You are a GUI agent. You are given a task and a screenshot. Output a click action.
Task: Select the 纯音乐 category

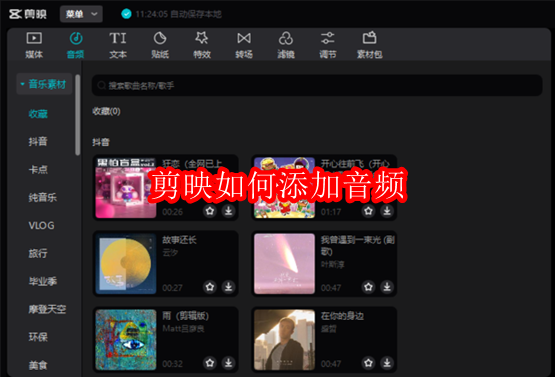42,198
